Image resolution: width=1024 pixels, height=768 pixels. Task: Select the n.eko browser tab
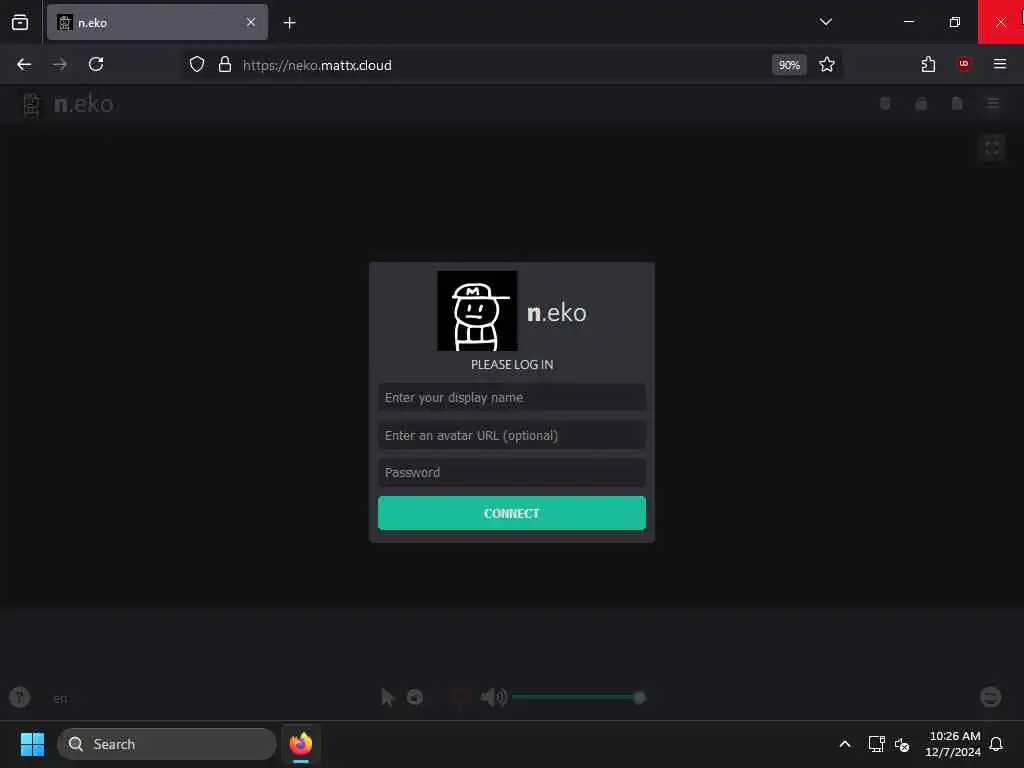coord(157,22)
